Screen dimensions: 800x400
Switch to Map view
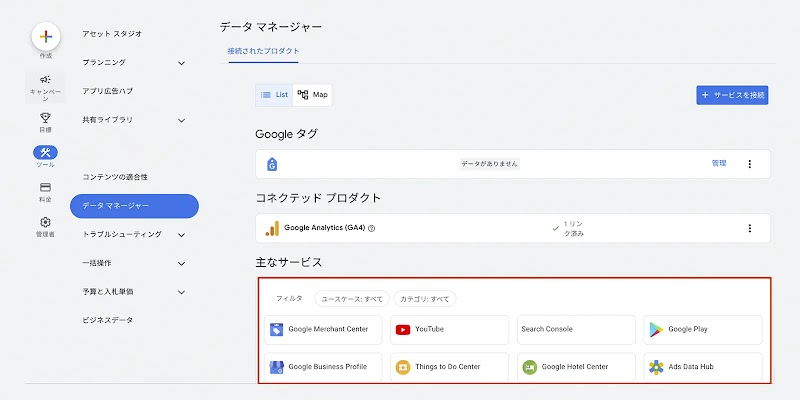(x=312, y=95)
